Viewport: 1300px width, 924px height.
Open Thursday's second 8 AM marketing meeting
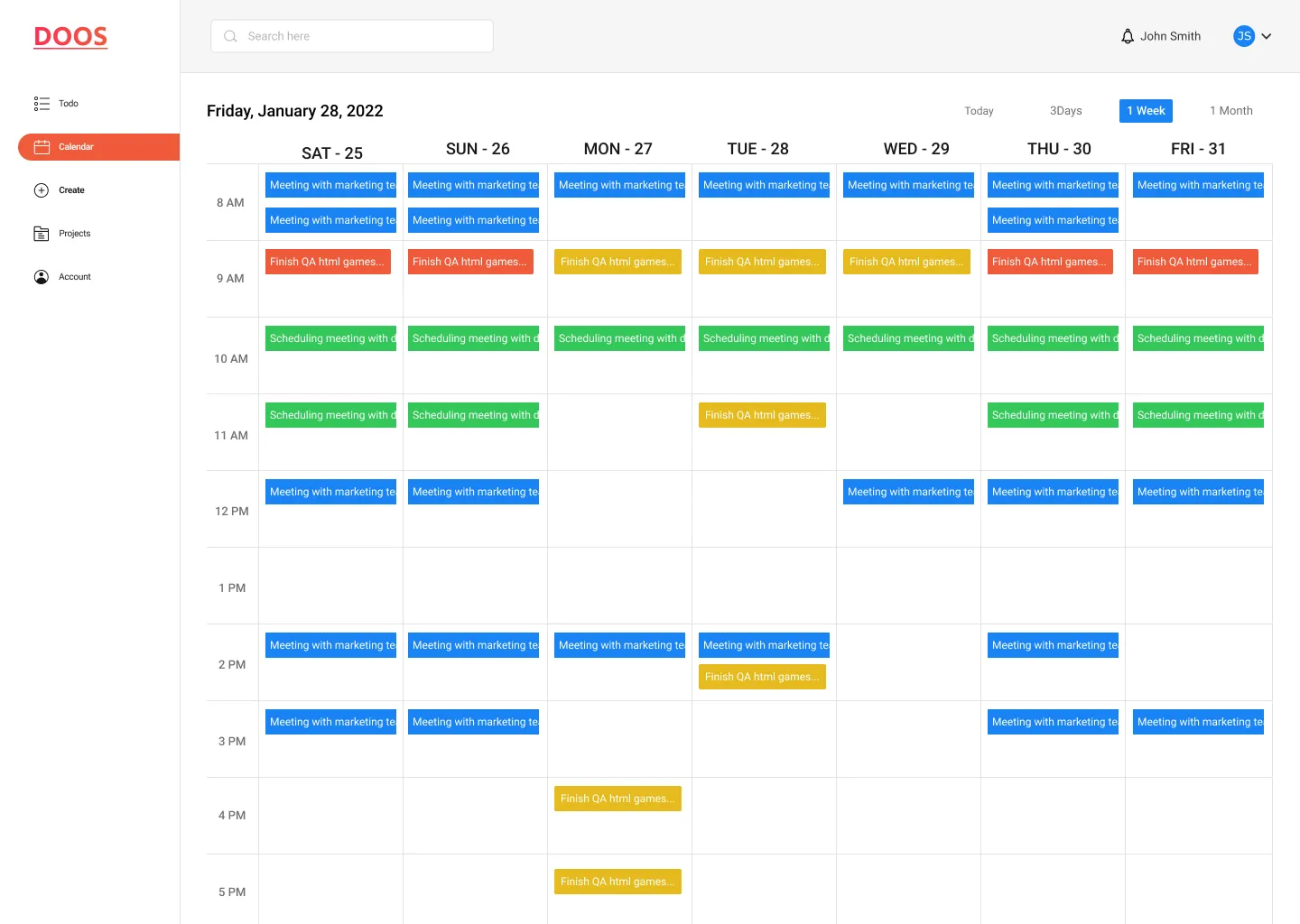click(x=1053, y=220)
